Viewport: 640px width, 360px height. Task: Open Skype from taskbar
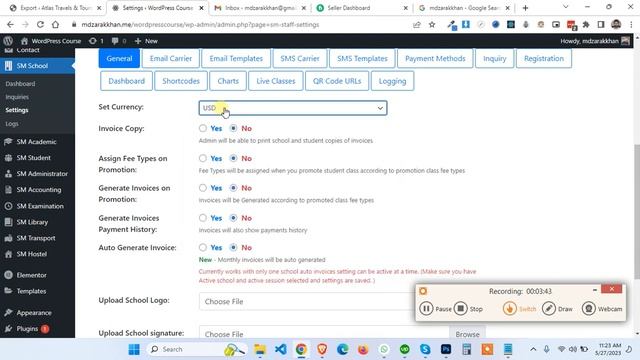click(x=425, y=349)
